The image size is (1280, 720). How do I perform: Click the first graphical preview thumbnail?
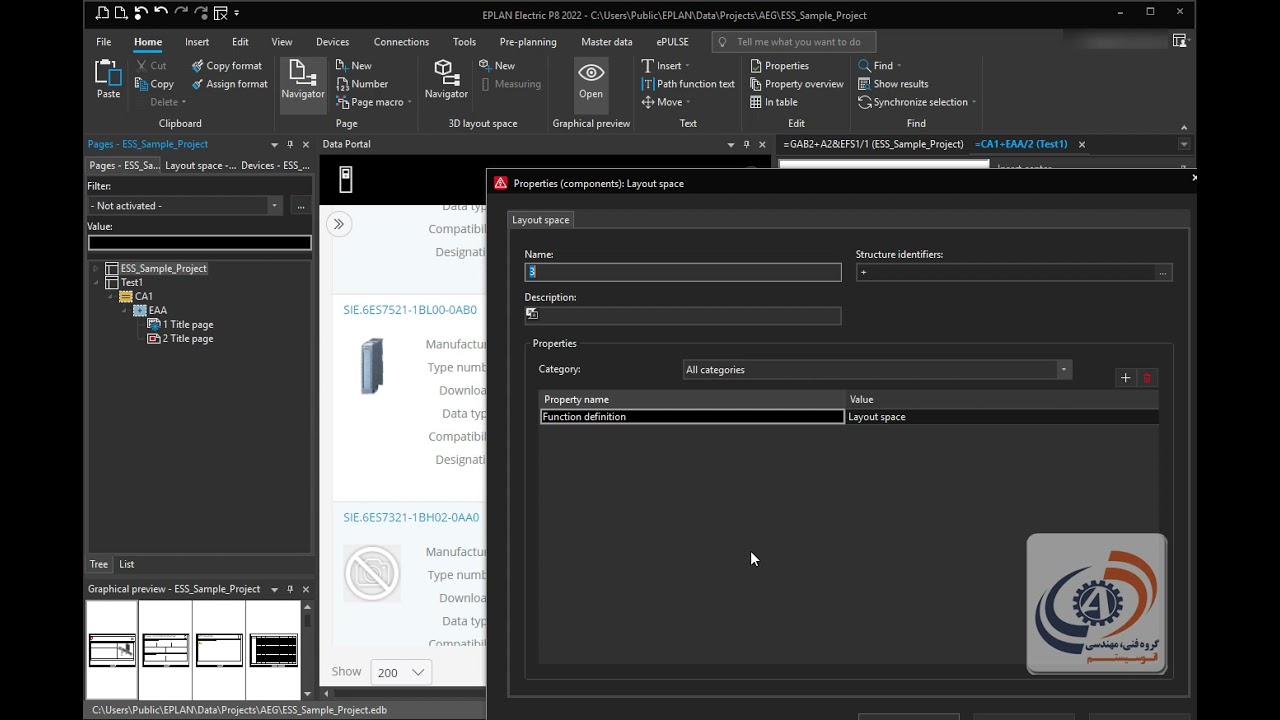click(112, 649)
